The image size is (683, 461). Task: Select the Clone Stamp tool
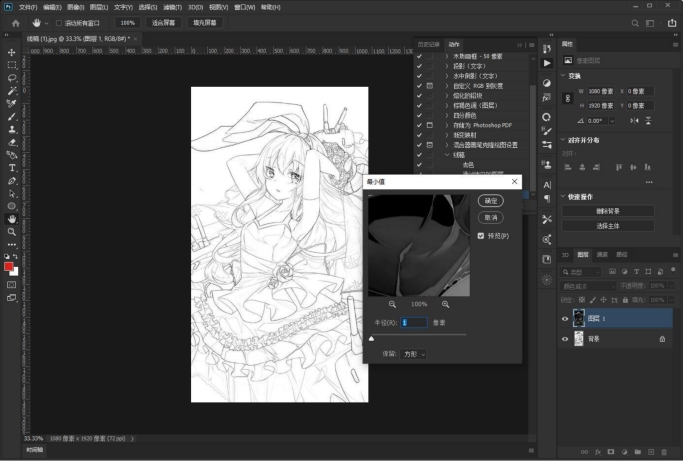click(12, 129)
